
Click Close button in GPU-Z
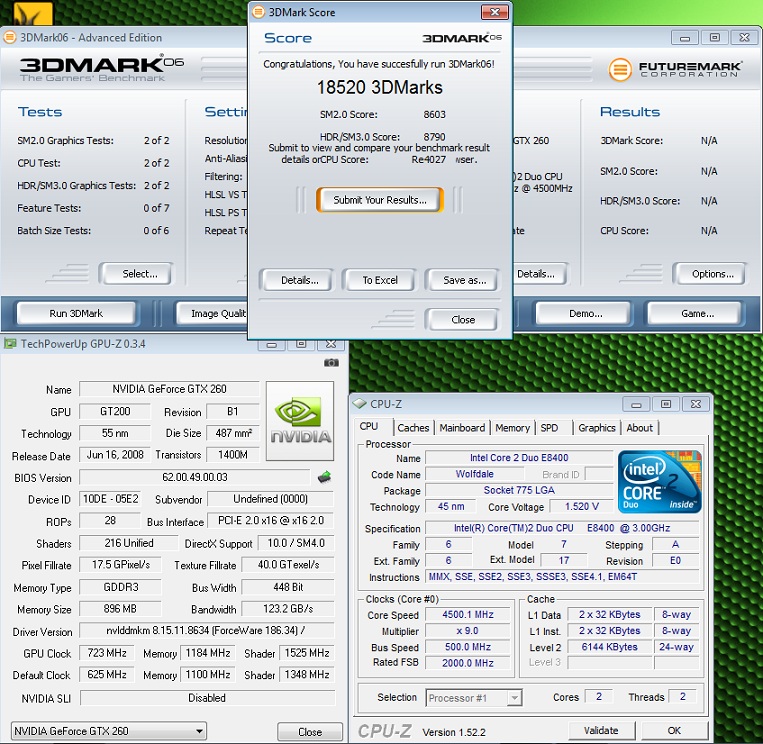click(310, 731)
